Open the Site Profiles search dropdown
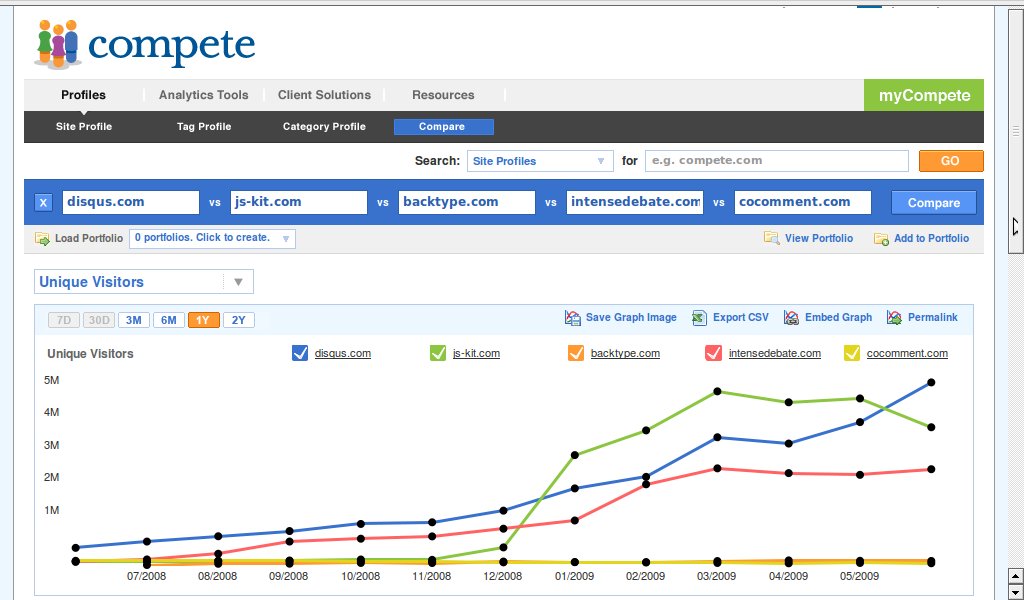 [540, 161]
